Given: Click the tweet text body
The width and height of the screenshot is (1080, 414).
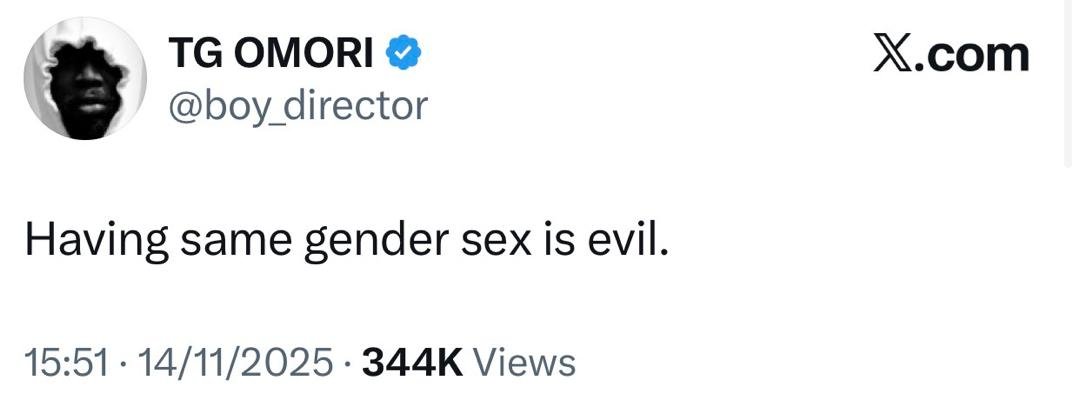Looking at the screenshot, I should [344, 243].
